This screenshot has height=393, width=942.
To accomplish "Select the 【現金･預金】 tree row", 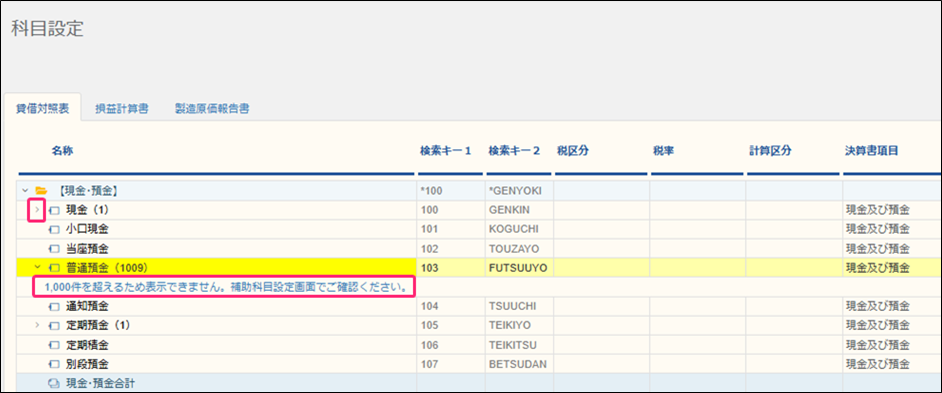I will (x=216, y=191).
